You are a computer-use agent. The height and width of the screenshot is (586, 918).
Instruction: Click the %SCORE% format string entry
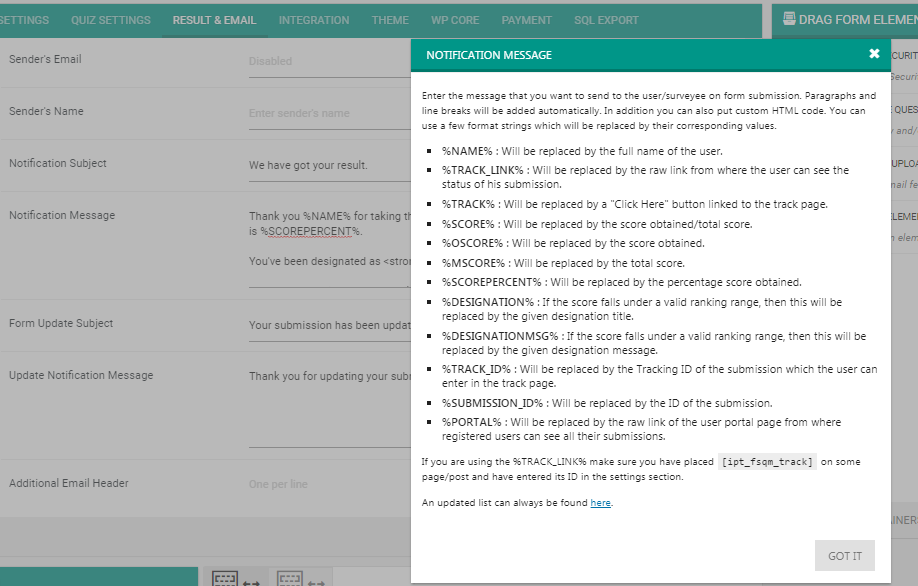(x=597, y=224)
